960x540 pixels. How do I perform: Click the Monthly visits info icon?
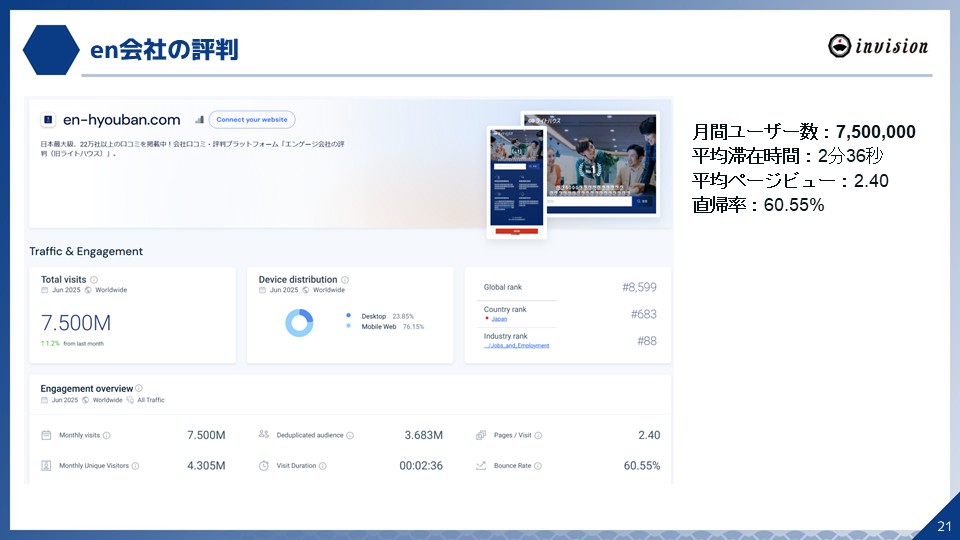point(107,436)
